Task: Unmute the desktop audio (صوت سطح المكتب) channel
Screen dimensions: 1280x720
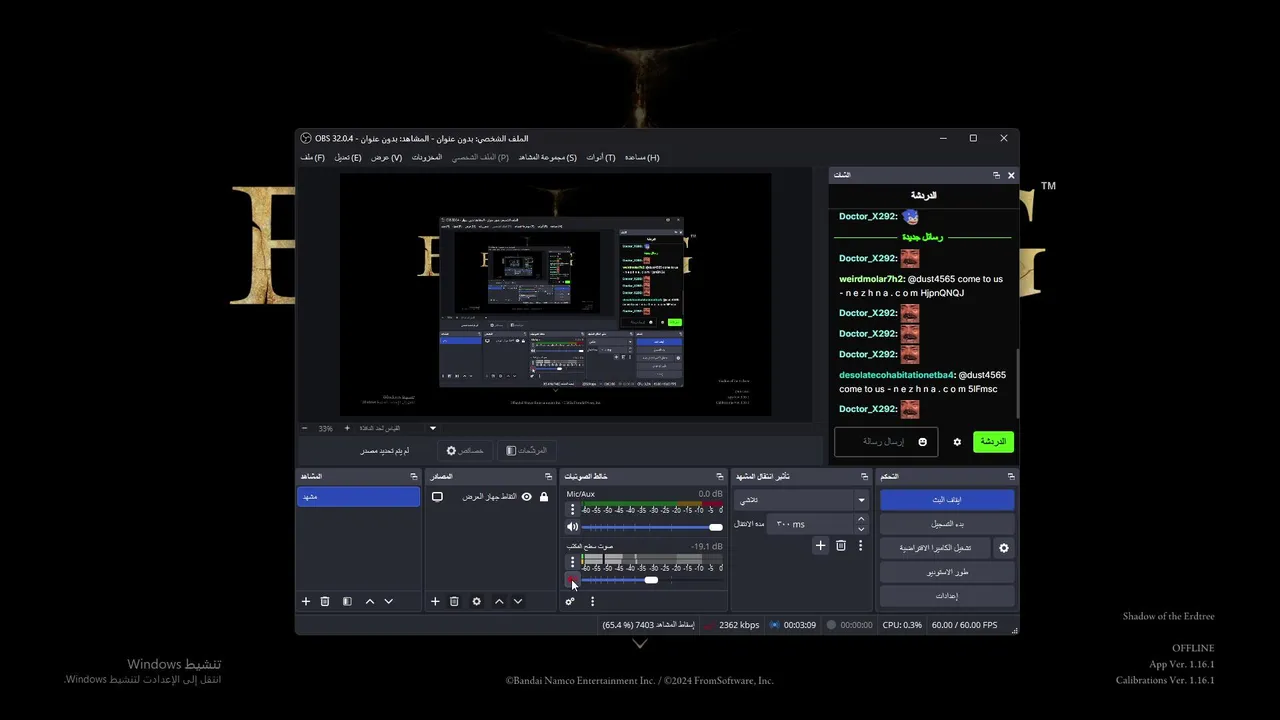Action: click(x=572, y=580)
